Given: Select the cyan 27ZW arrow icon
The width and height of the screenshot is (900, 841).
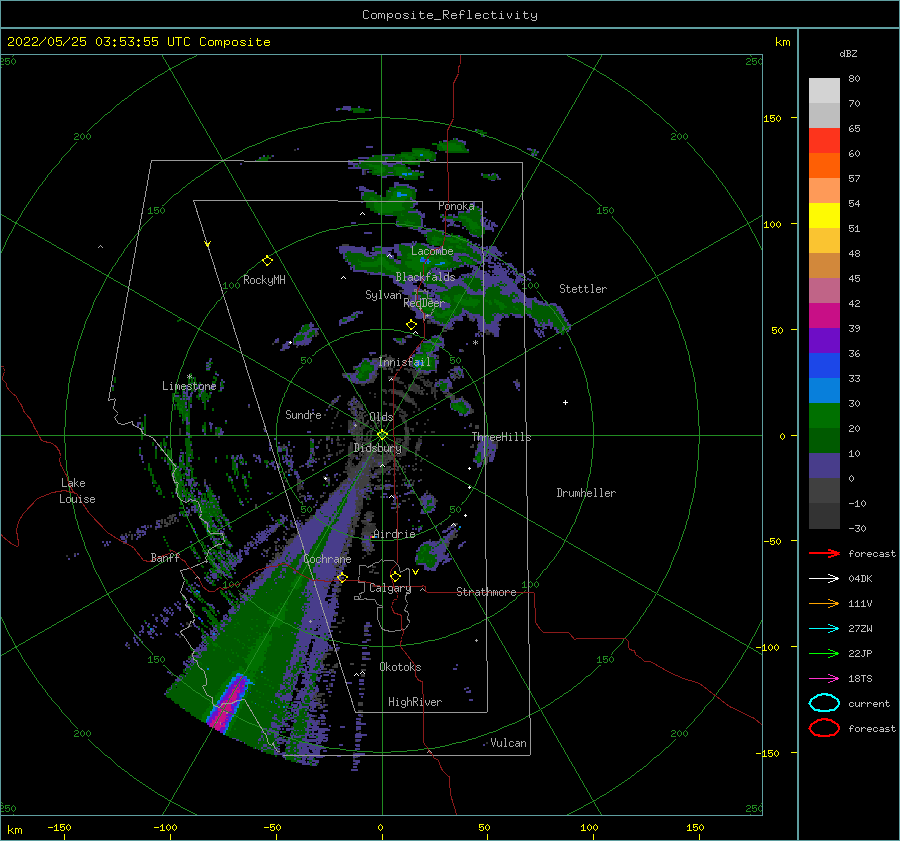Looking at the screenshot, I should coord(824,629).
